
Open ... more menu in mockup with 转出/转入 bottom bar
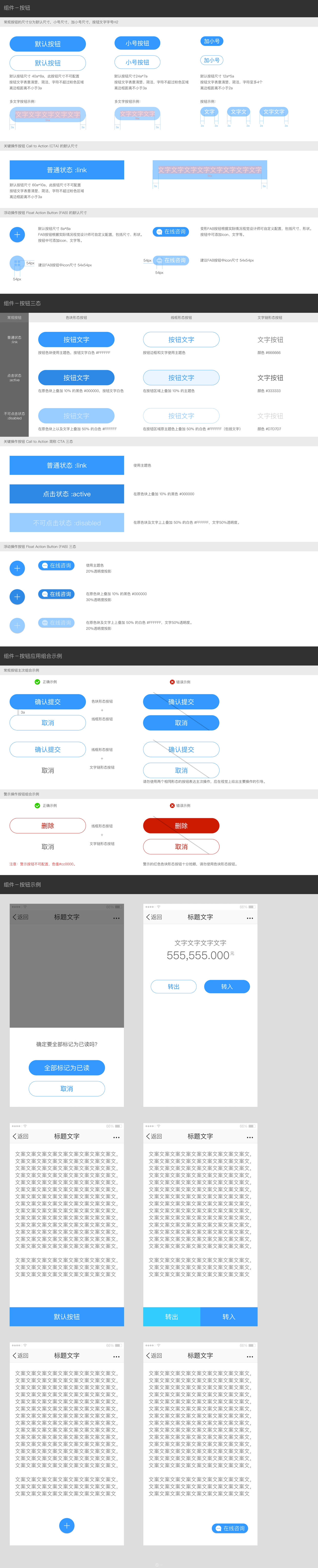(x=250, y=1138)
